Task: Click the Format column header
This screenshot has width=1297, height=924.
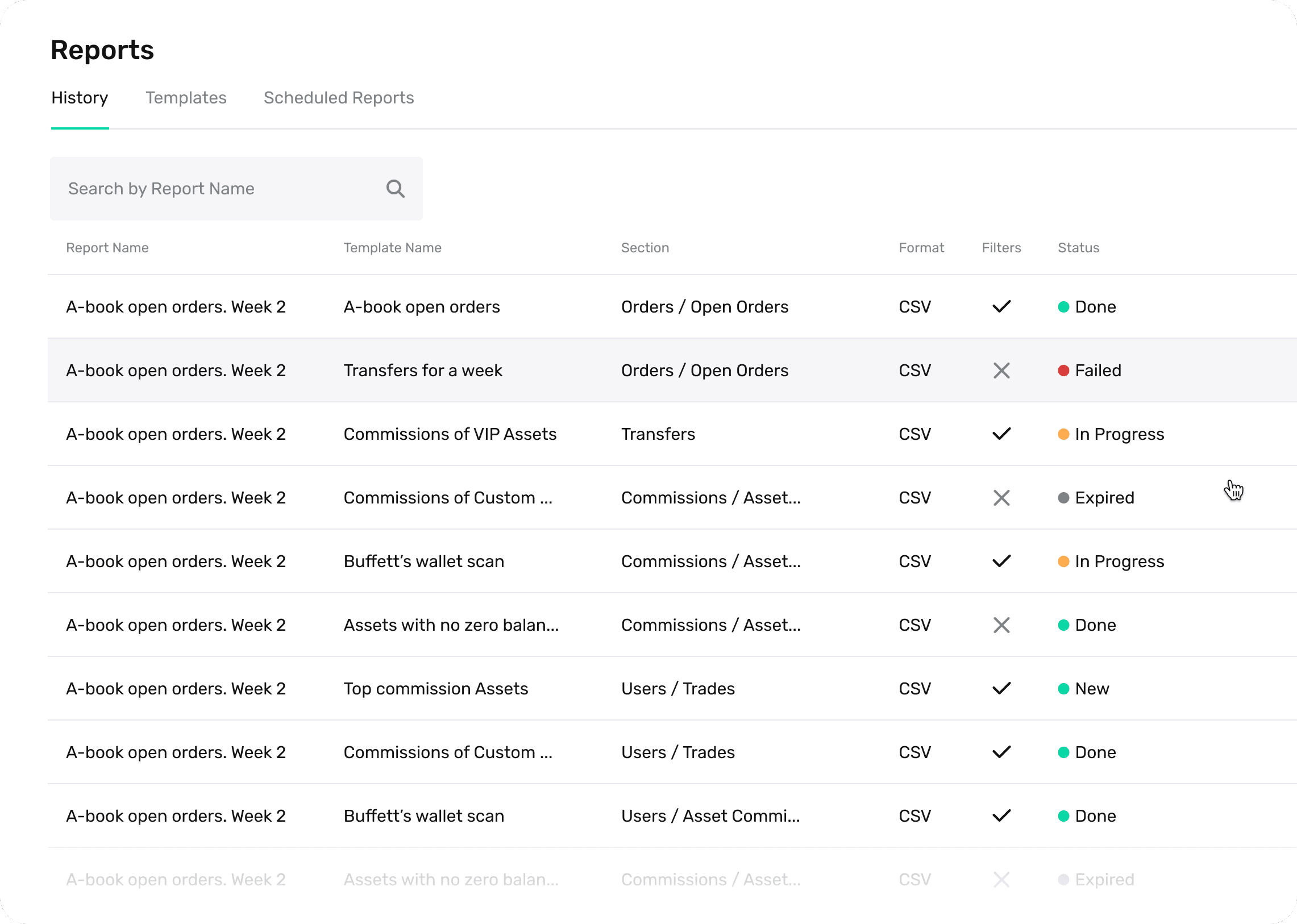Action: click(921, 248)
